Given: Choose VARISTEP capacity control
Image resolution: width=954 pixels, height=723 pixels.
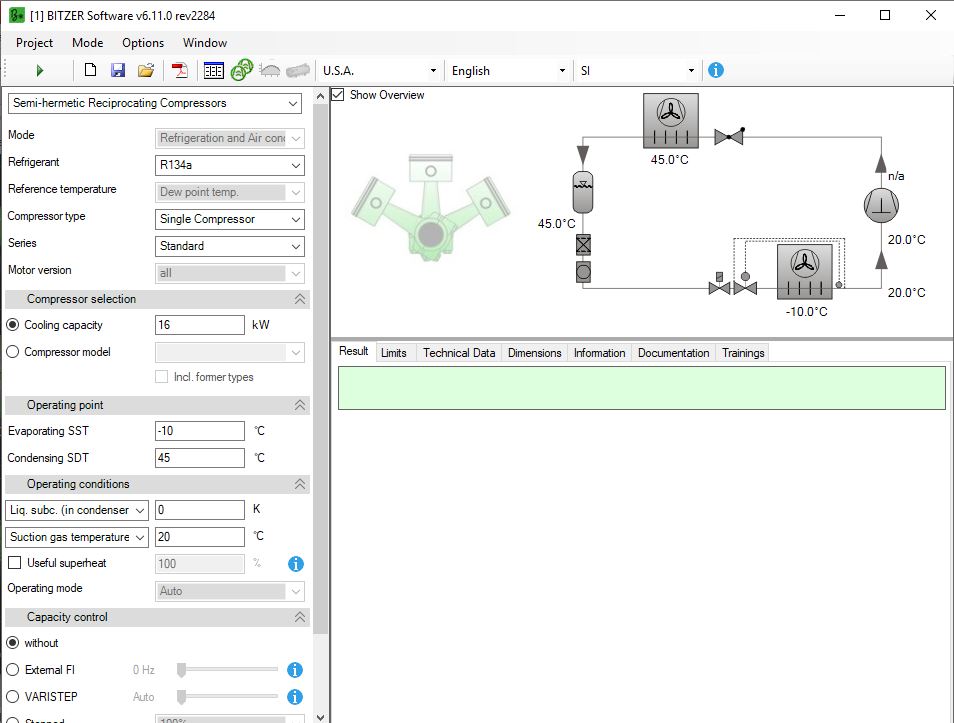Looking at the screenshot, I should (13, 696).
